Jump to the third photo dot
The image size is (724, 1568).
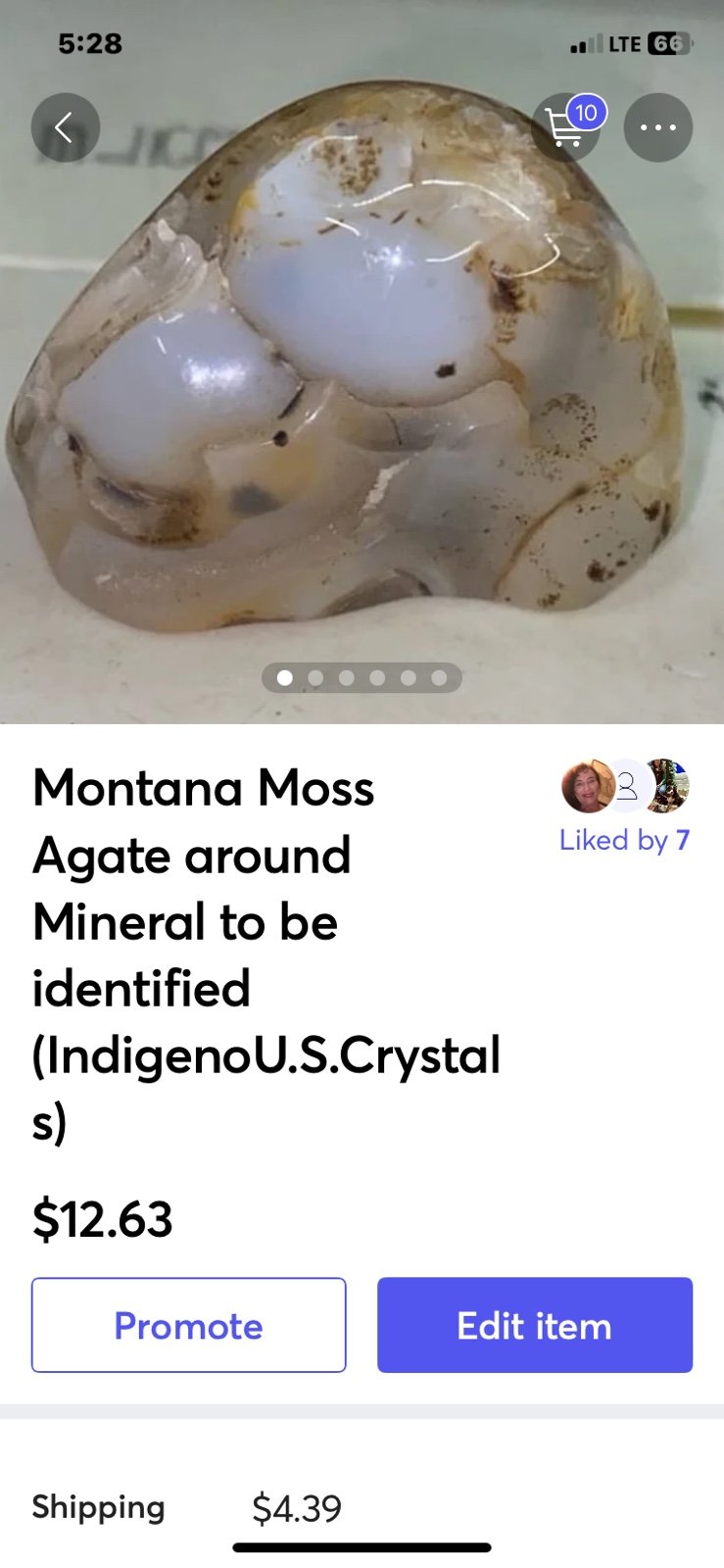pos(347,677)
